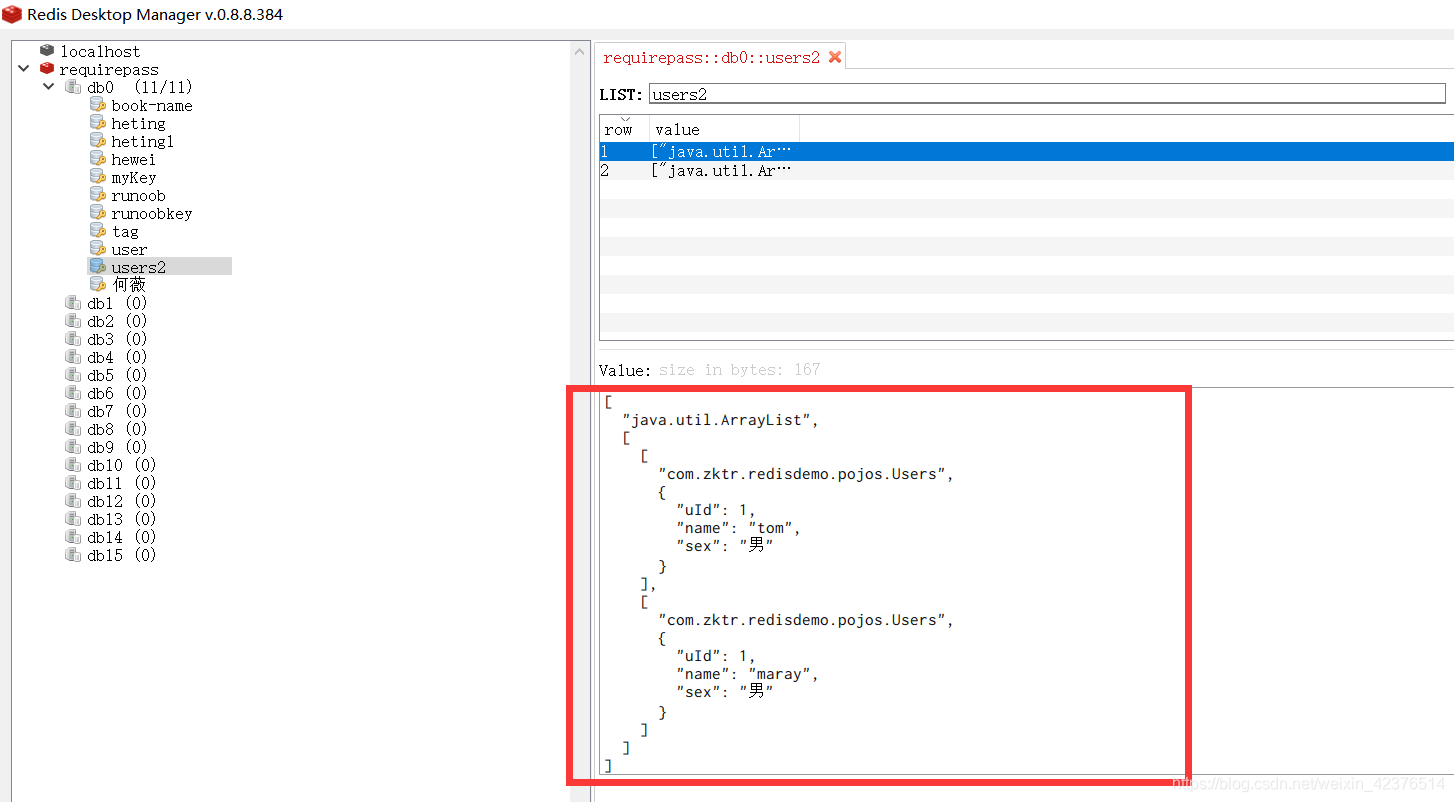Click the user key icon
The height and width of the screenshot is (802, 1454).
point(97,249)
